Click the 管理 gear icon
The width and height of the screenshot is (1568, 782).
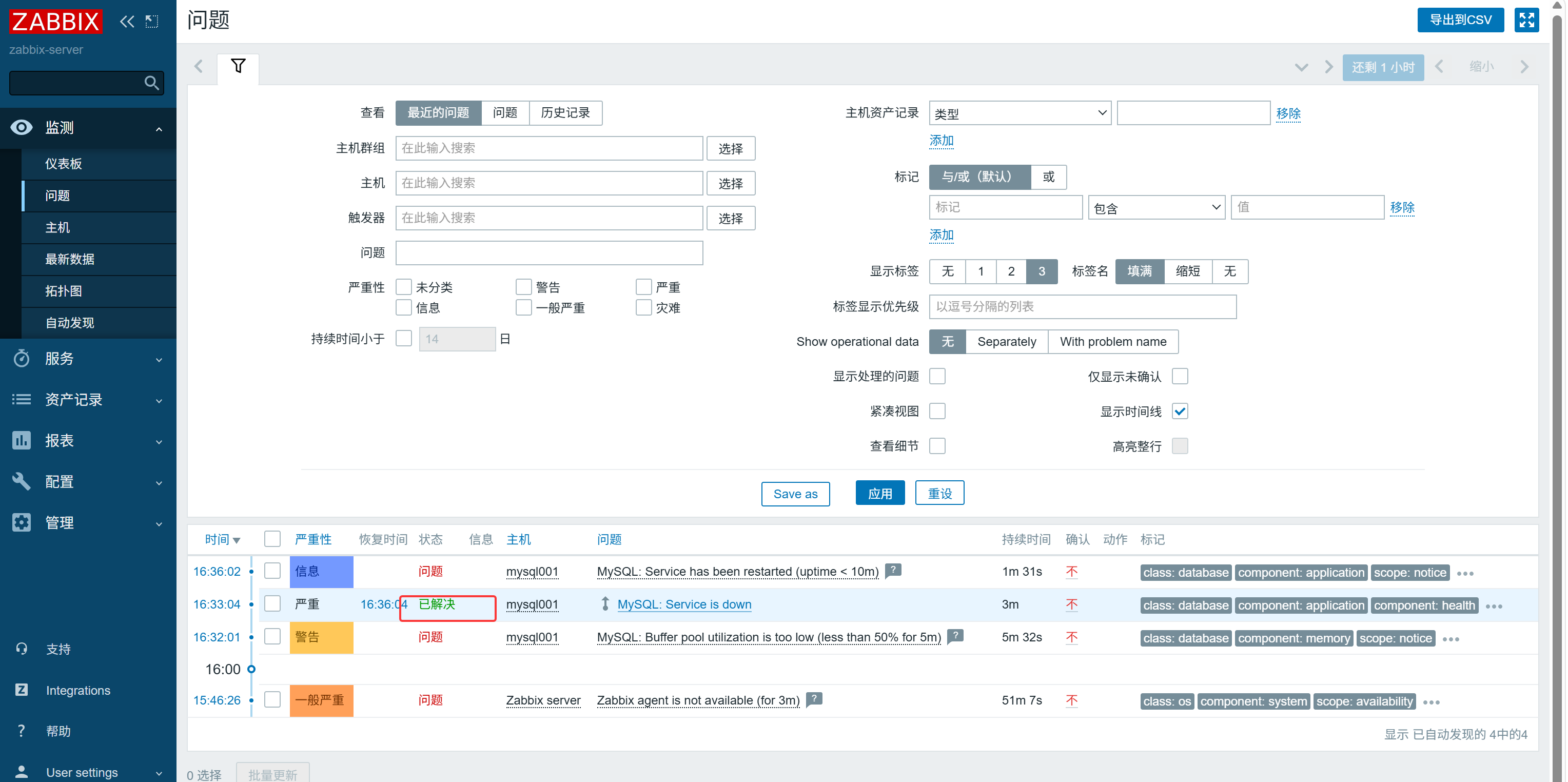[x=22, y=522]
